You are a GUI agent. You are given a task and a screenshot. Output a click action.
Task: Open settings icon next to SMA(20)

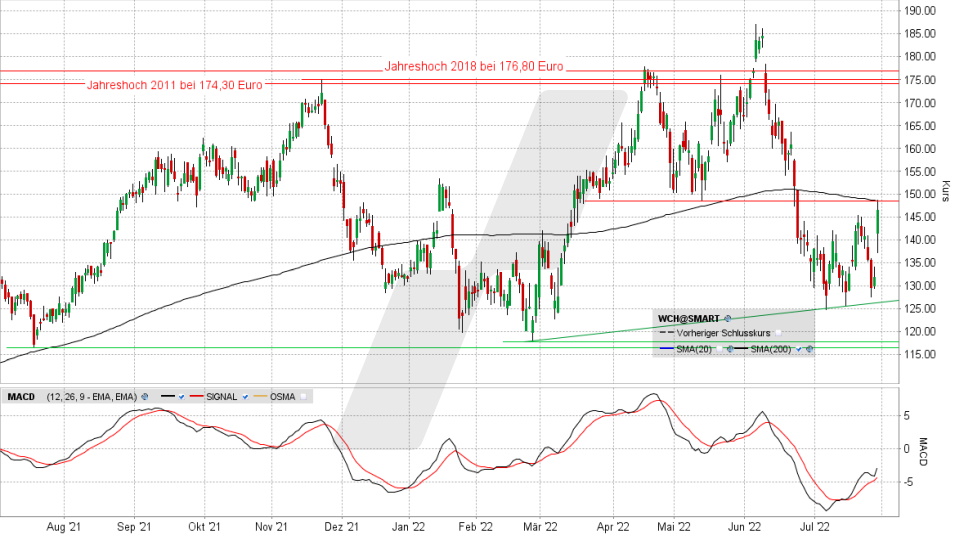(x=730, y=349)
